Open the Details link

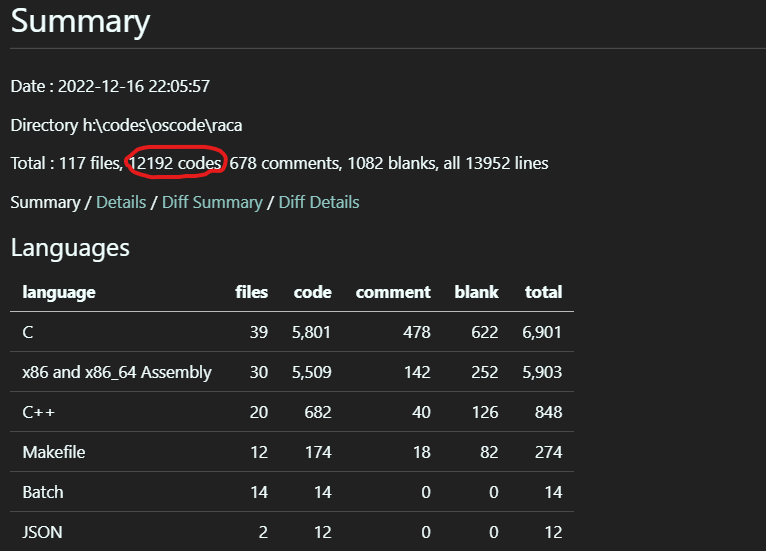[x=121, y=202]
